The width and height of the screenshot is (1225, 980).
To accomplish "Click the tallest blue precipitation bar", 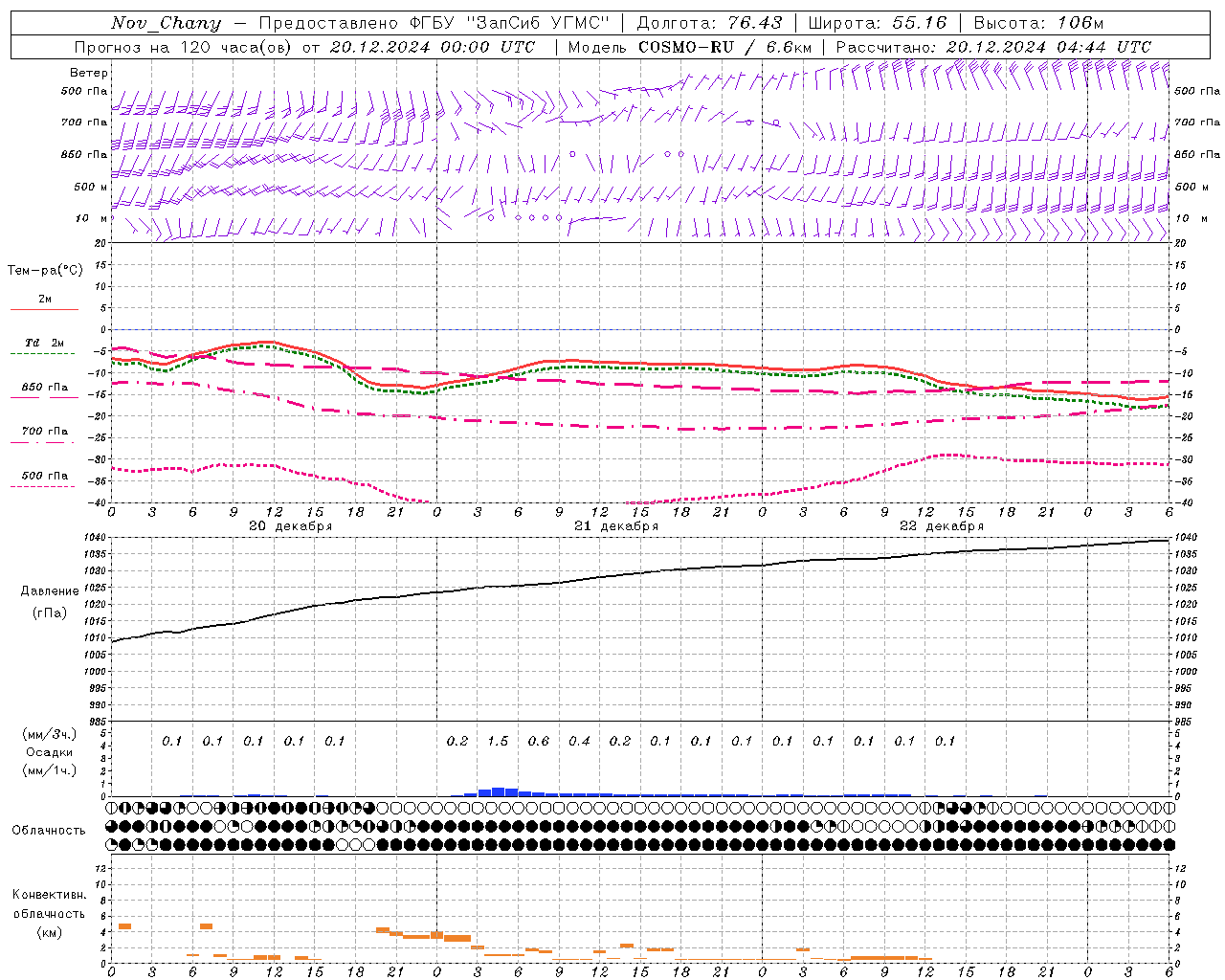I will pos(498,791).
